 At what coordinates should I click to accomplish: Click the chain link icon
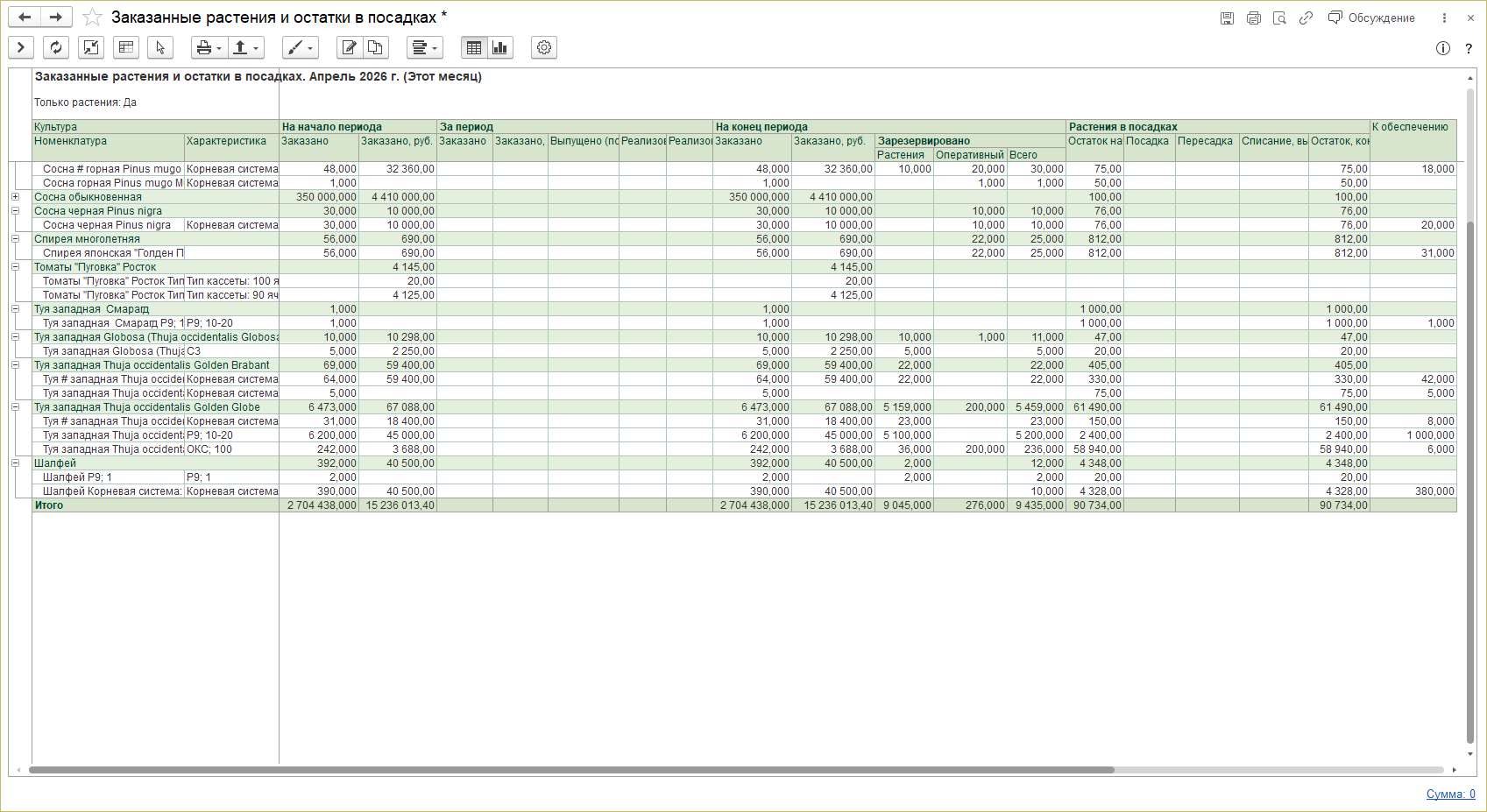click(x=1306, y=18)
